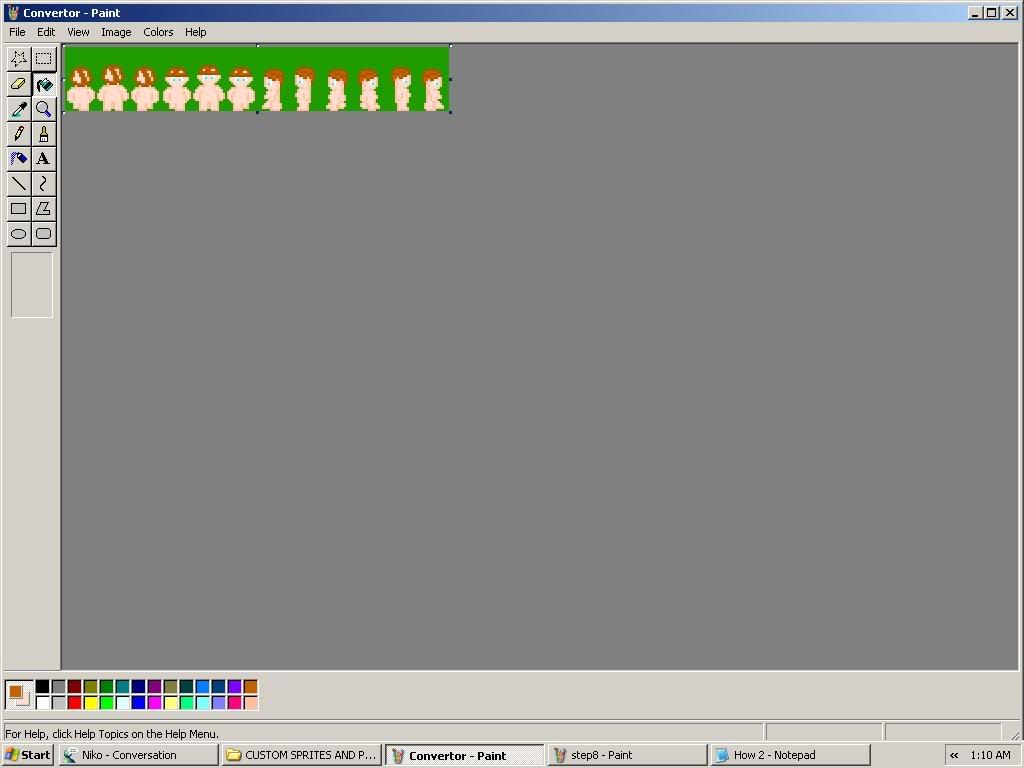
Task: Pick the hot pink palette color
Action: [234, 703]
